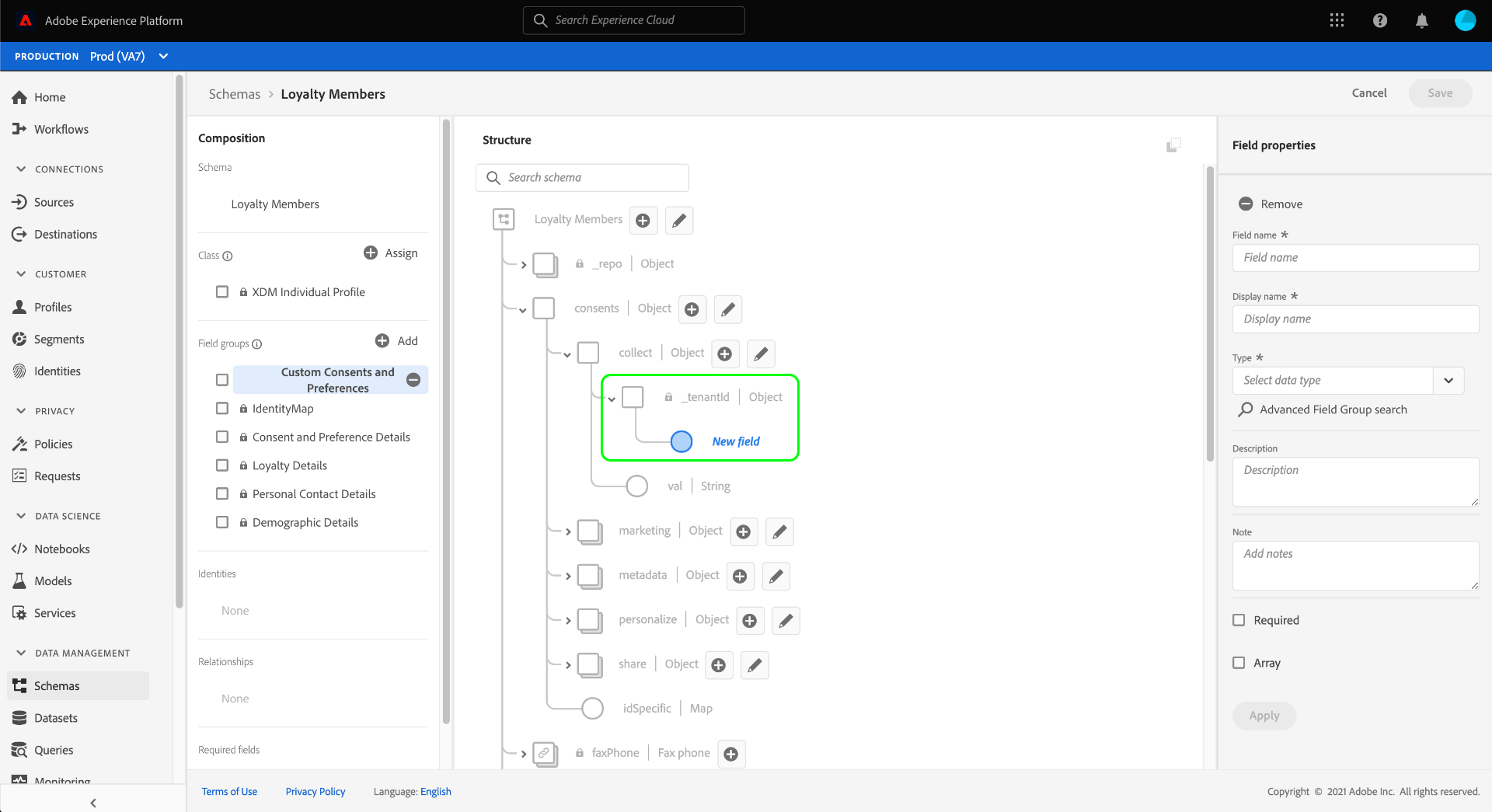
Task: Edit the consents object field
Action: click(728, 309)
